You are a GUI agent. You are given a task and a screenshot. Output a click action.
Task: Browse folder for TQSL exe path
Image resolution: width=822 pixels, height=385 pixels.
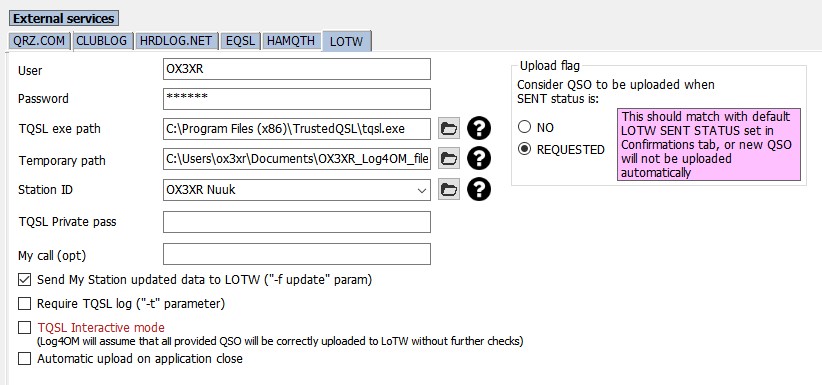click(x=449, y=129)
